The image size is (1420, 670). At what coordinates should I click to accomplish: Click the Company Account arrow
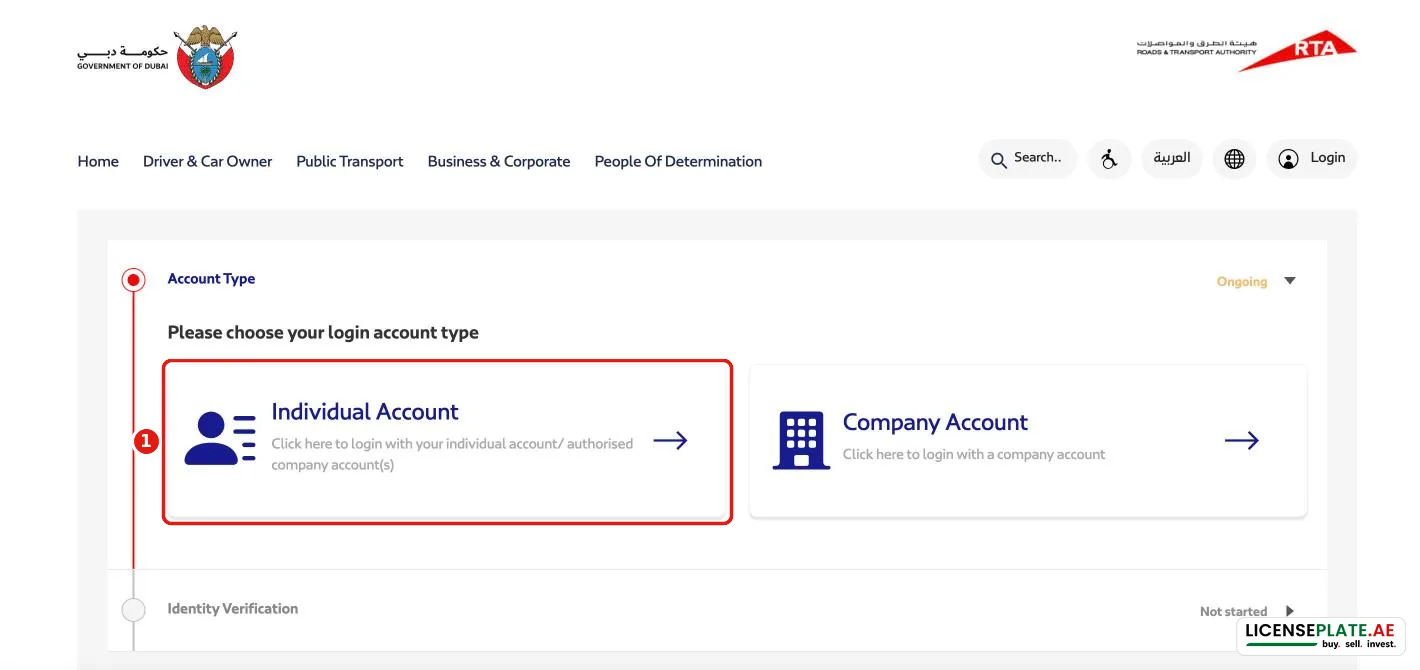pyautogui.click(x=1241, y=440)
